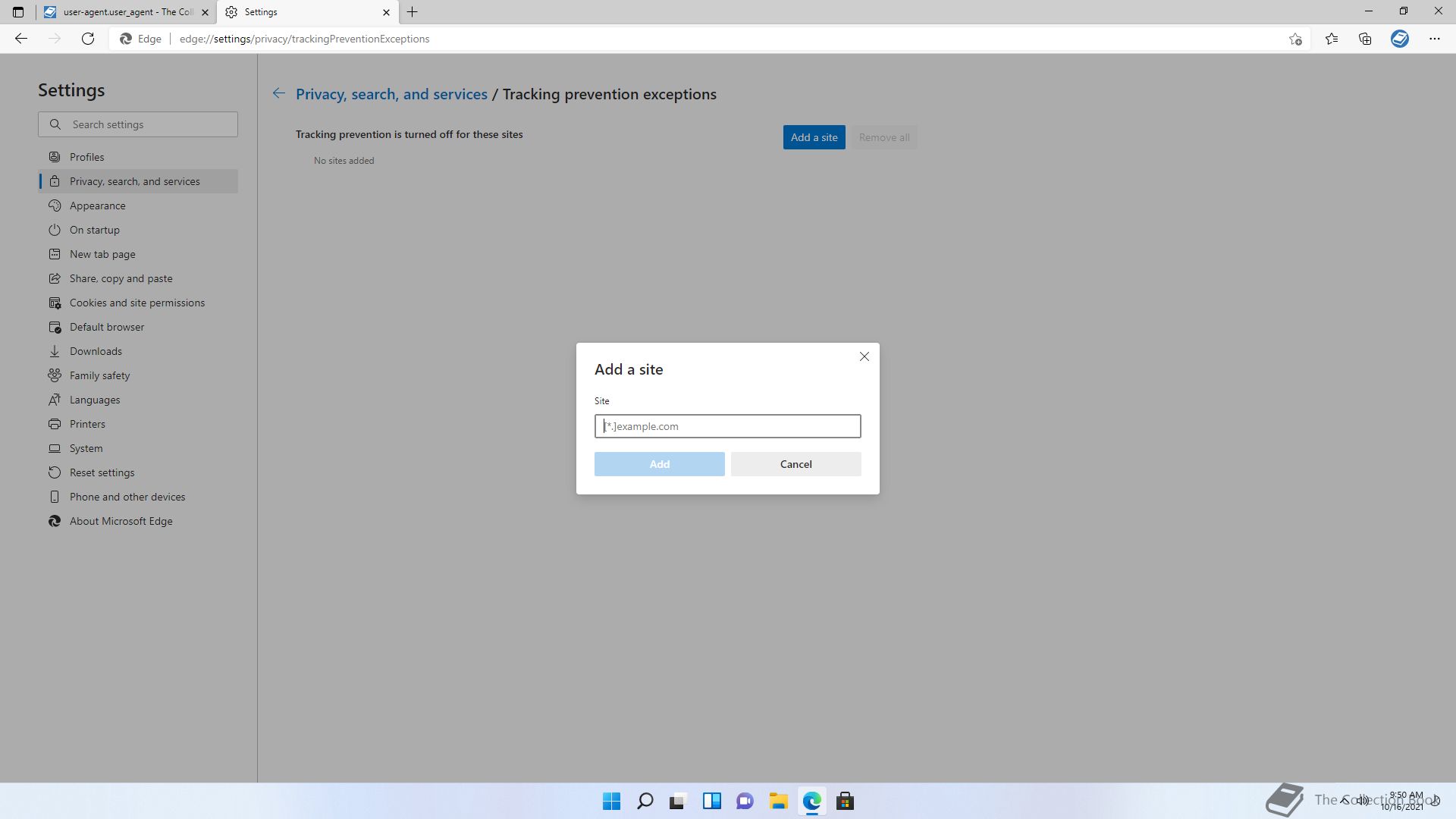This screenshot has height=819, width=1456.
Task: Click the profile avatar icon
Action: pos(1400,39)
